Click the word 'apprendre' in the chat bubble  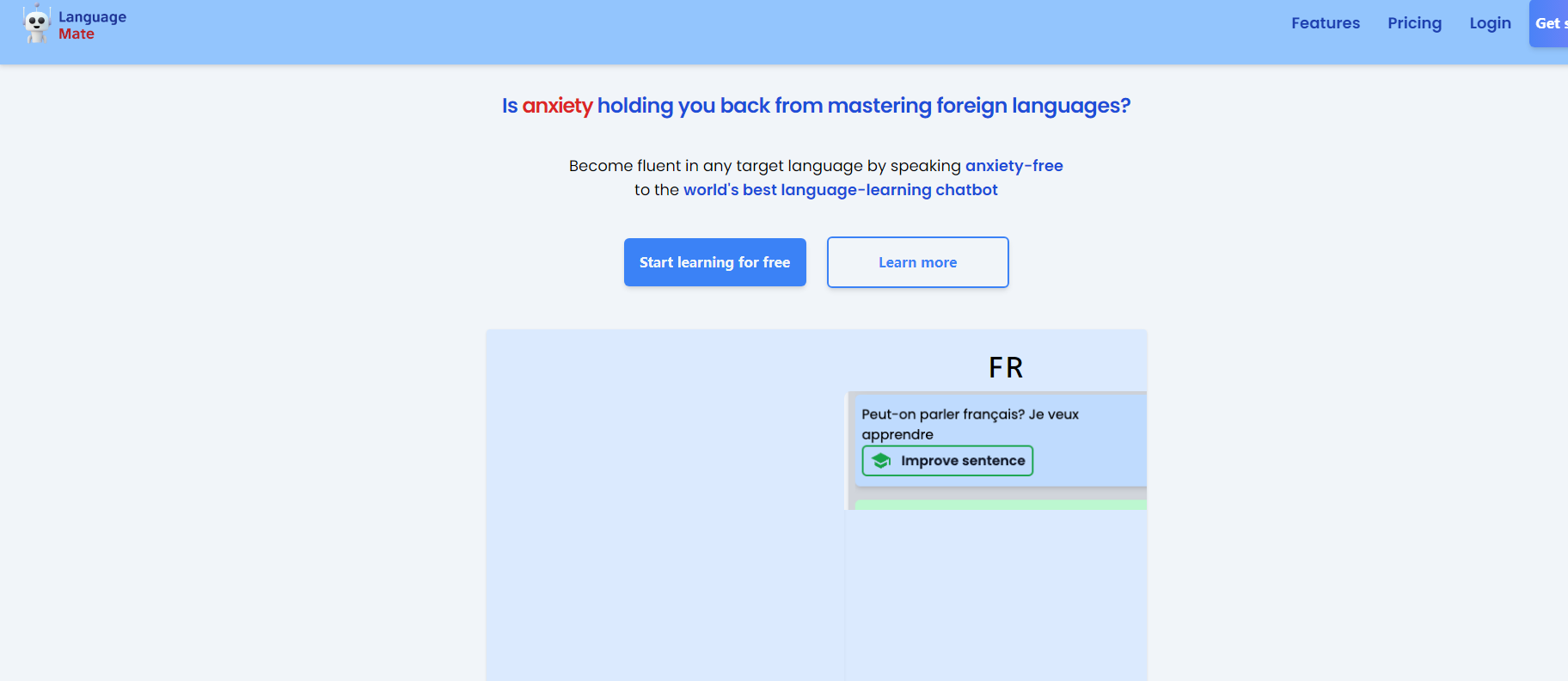tap(897, 435)
